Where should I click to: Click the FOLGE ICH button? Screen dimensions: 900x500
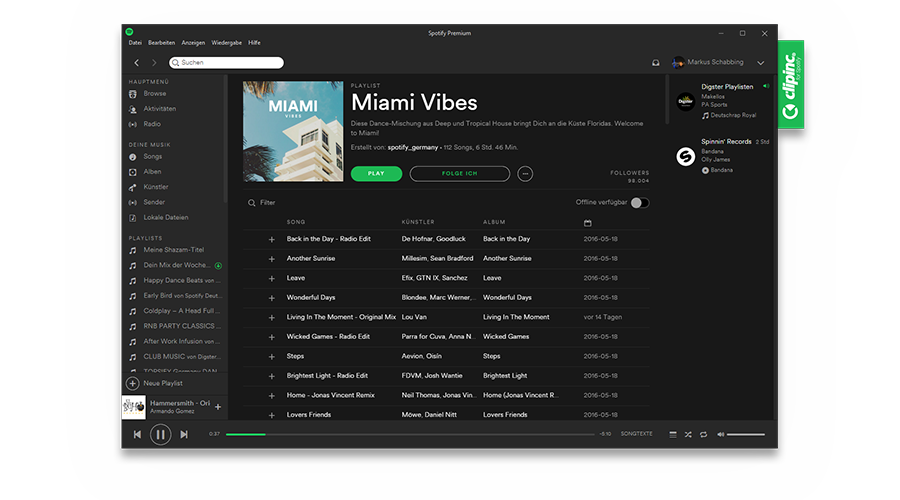coord(460,173)
